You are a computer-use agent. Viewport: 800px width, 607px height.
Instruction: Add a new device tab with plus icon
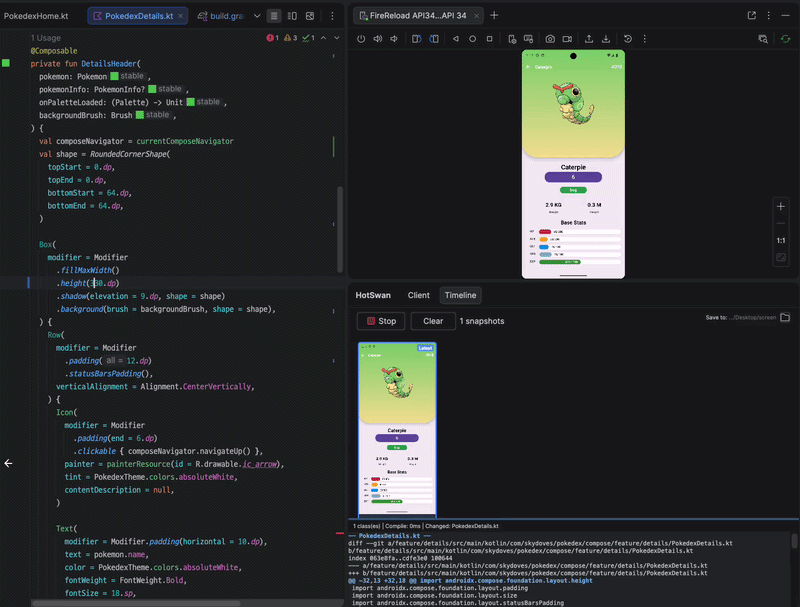coord(494,15)
